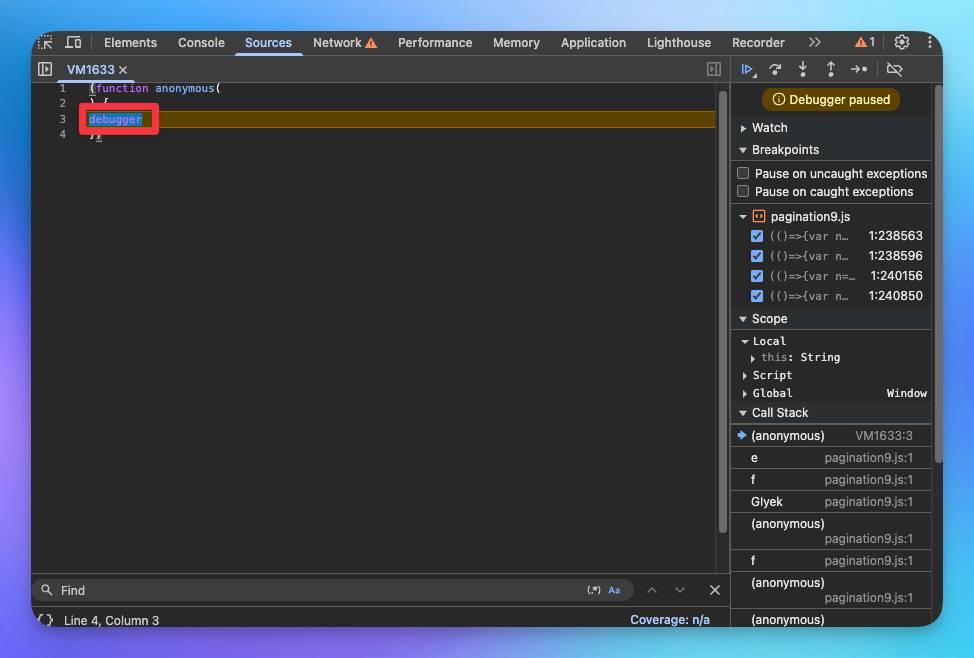Close the VM1633 file tab
This screenshot has width=974, height=658.
click(123, 70)
